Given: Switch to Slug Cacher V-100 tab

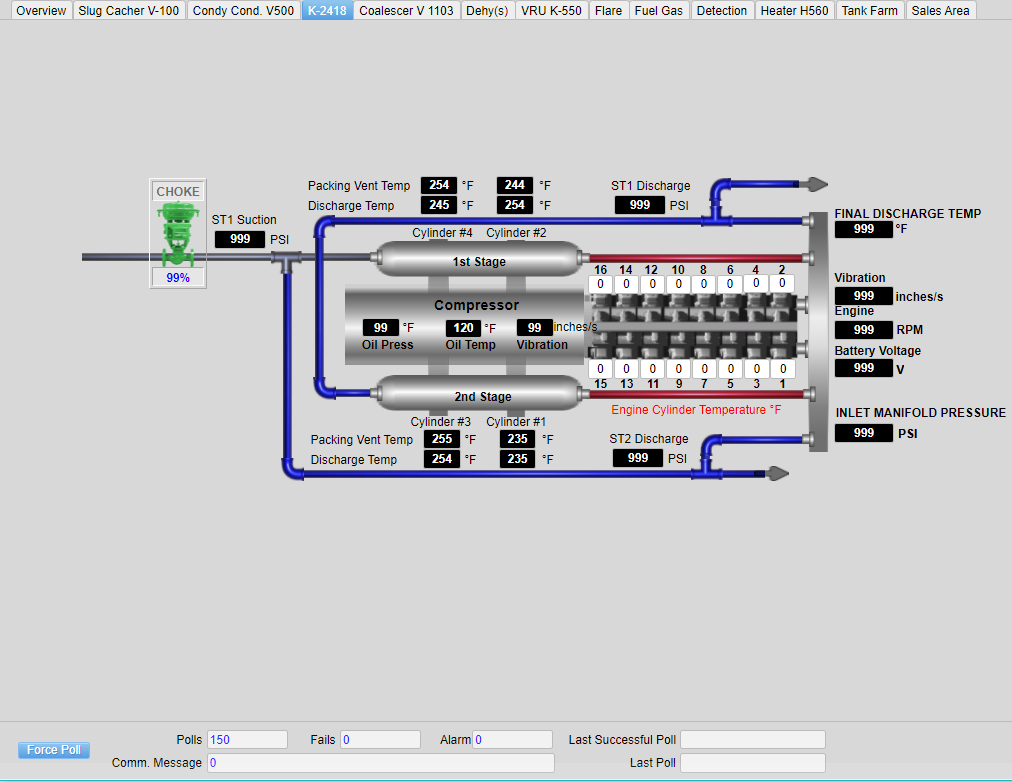Looking at the screenshot, I should coord(128,10).
